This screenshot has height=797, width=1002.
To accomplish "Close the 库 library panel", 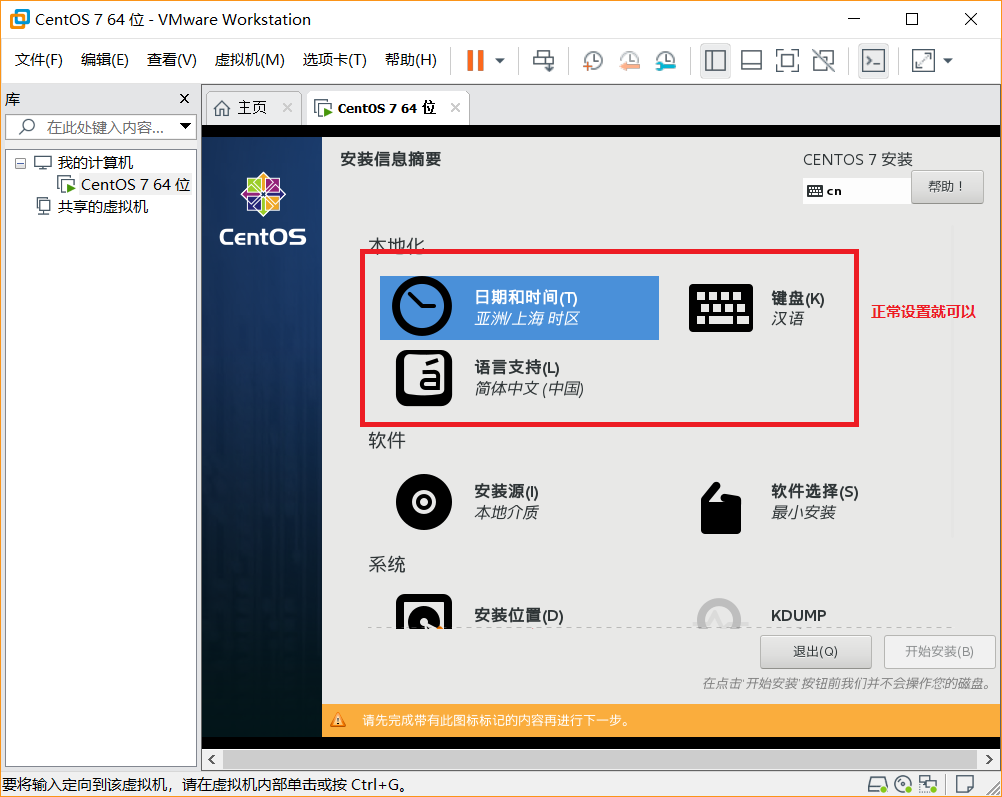I will pos(185,98).
